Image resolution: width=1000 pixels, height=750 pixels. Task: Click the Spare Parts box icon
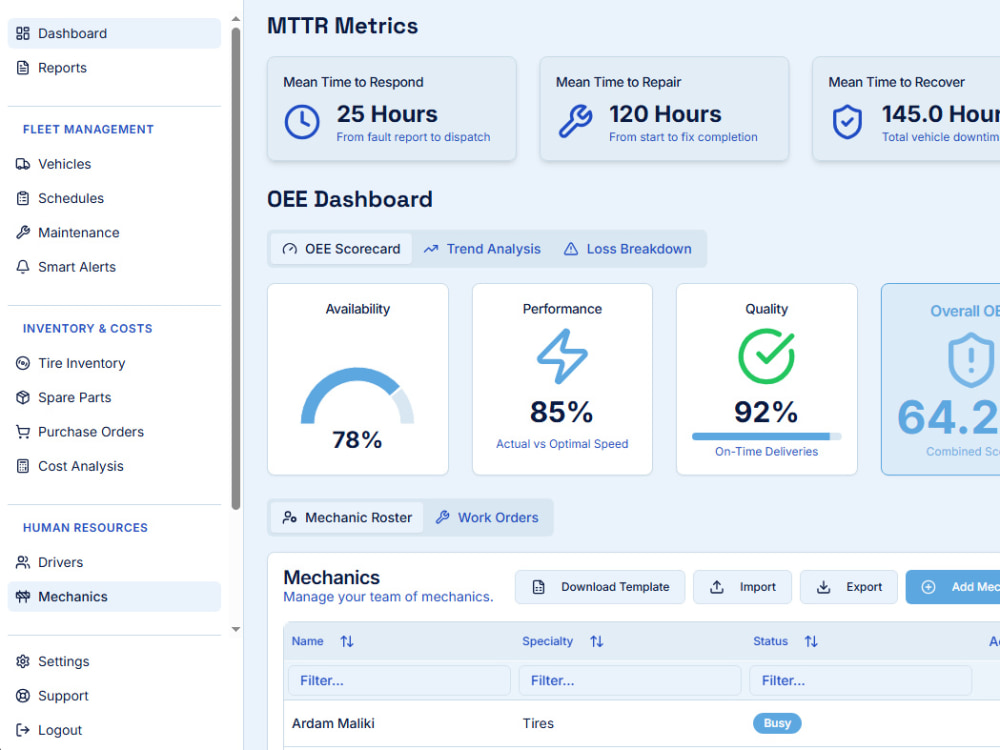click(23, 398)
